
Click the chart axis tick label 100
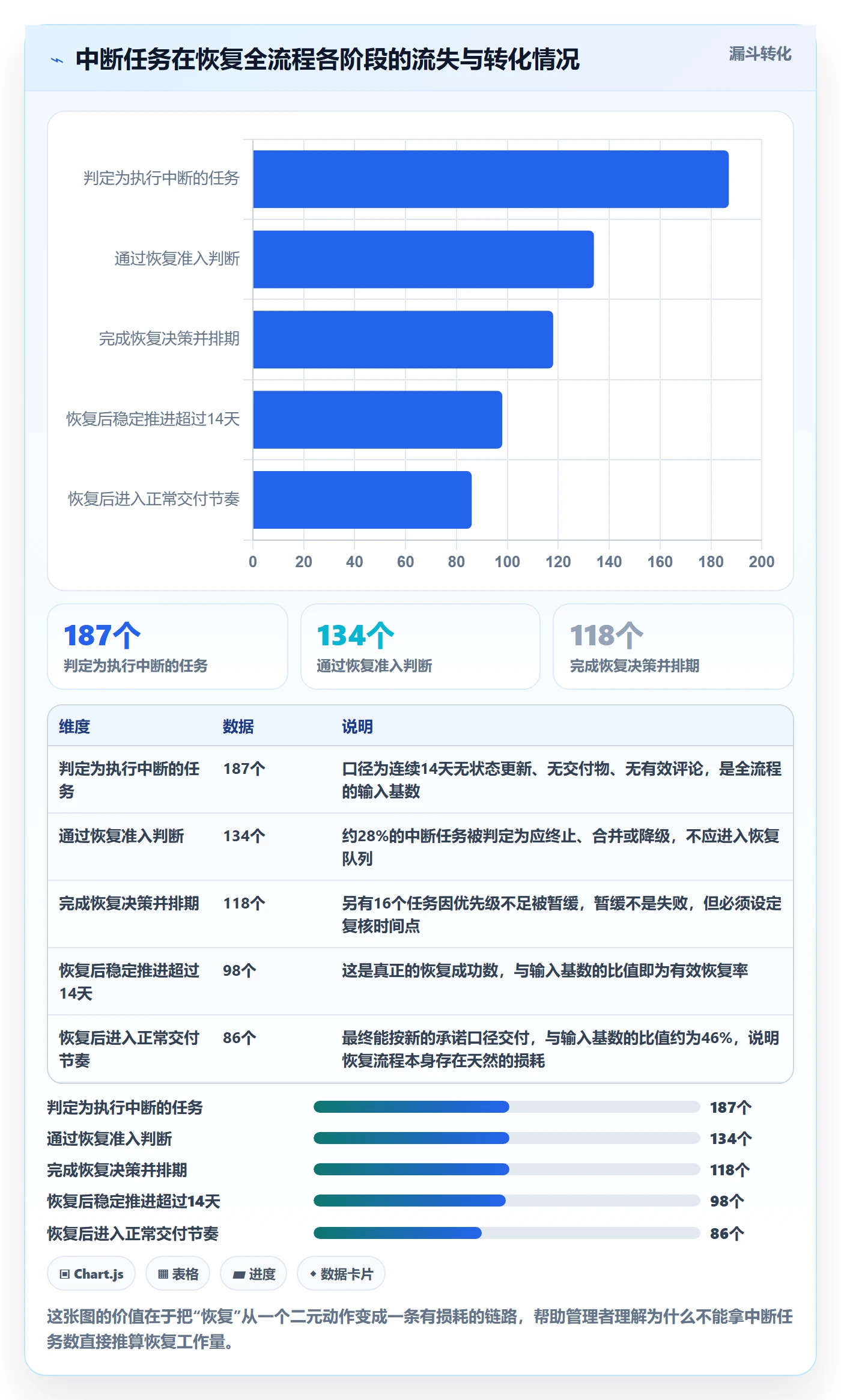[507, 562]
